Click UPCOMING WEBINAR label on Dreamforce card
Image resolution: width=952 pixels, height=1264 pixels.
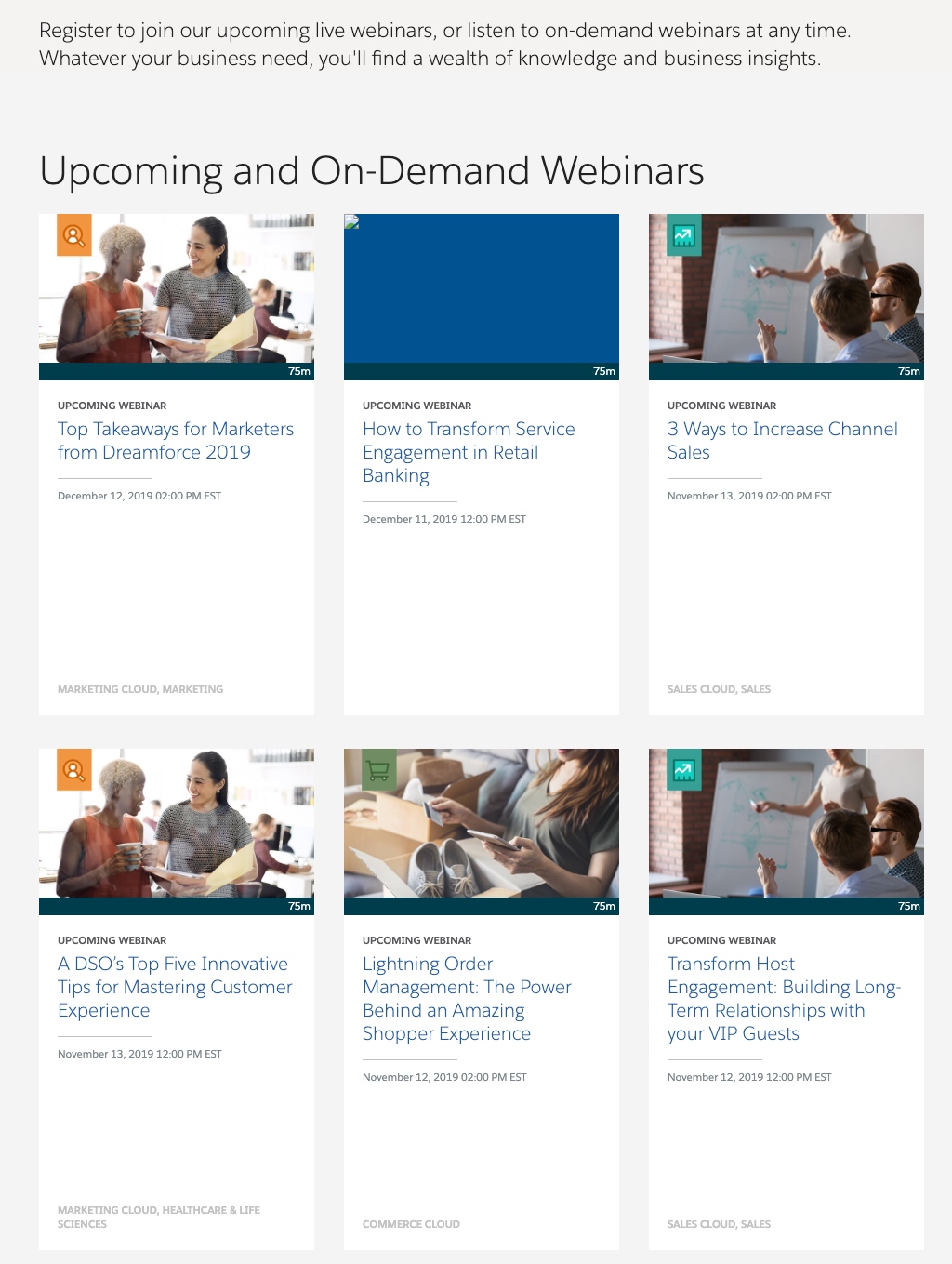click(x=112, y=406)
